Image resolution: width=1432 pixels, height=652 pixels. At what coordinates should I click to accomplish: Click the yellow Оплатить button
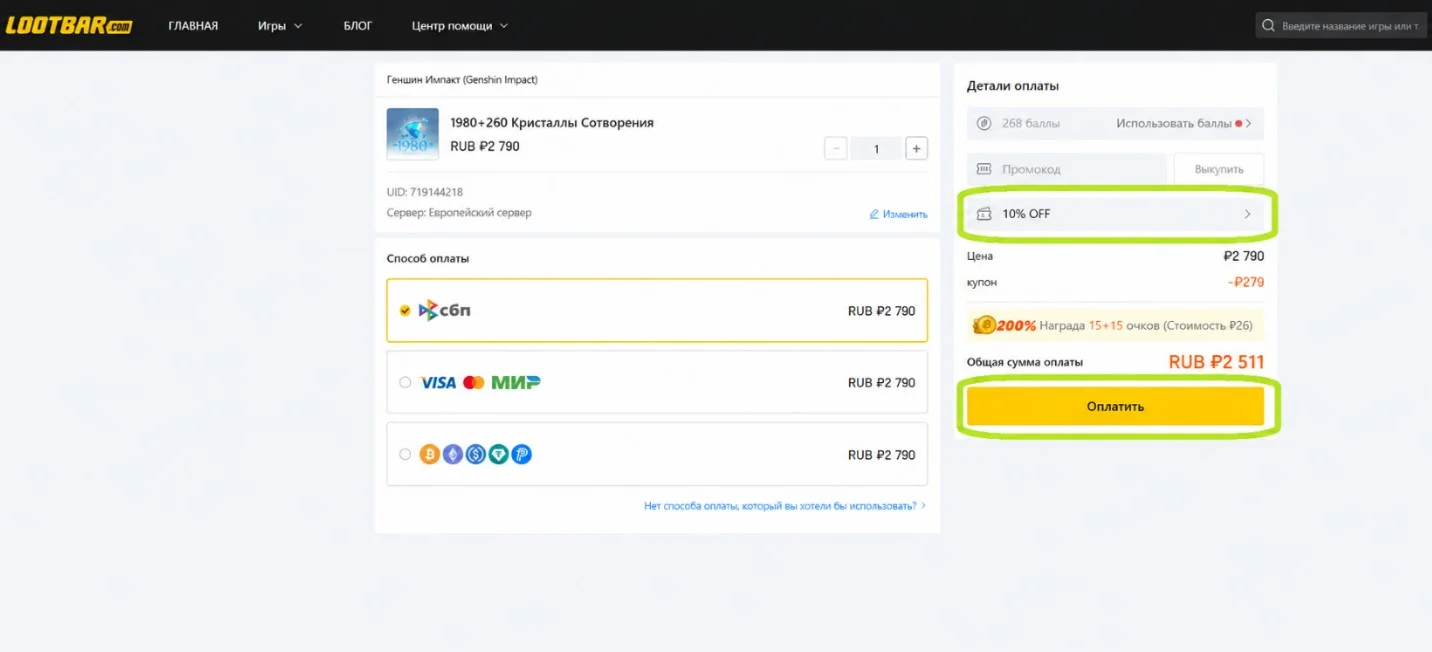pyautogui.click(x=1115, y=406)
